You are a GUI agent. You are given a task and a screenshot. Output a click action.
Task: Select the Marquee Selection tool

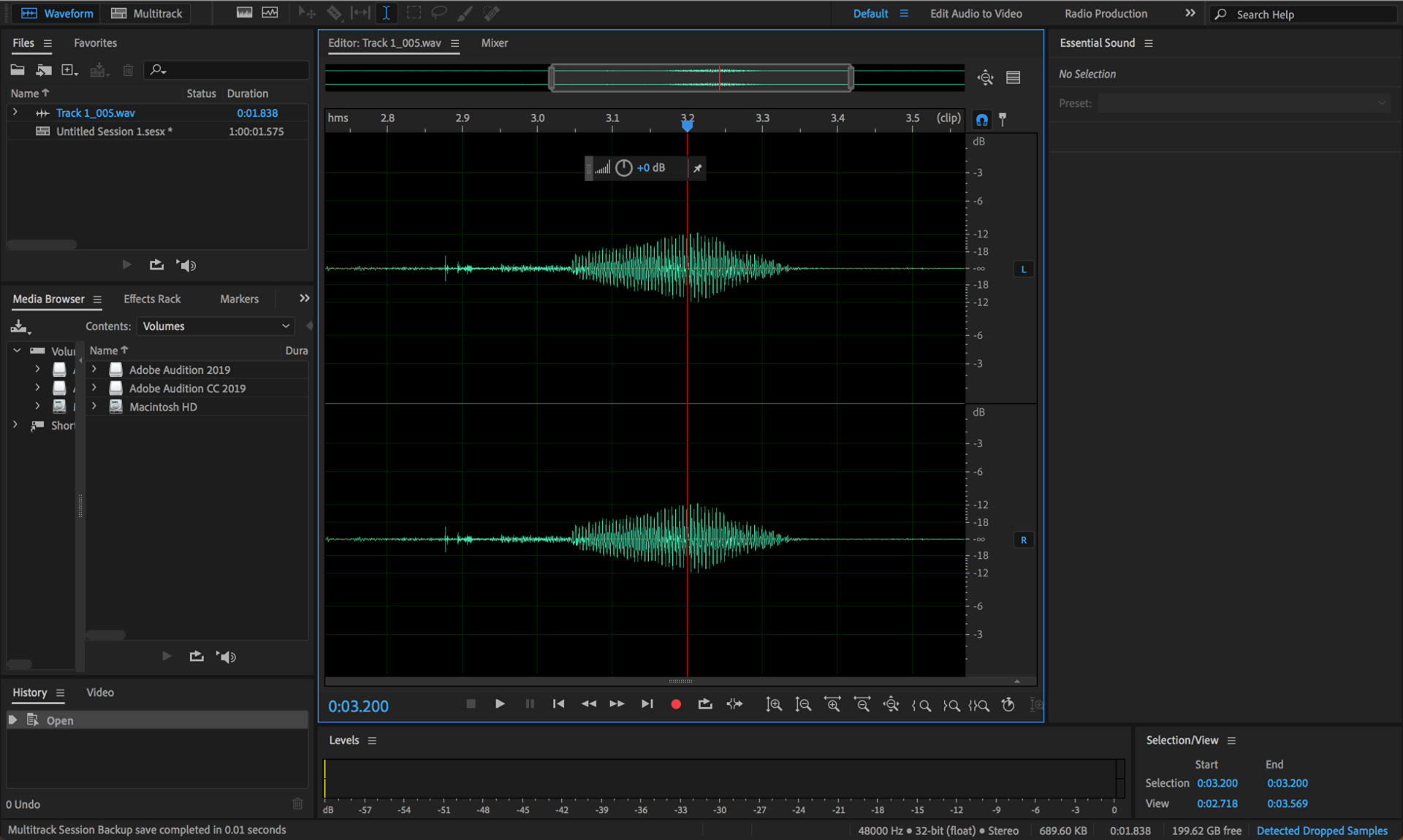coord(414,13)
